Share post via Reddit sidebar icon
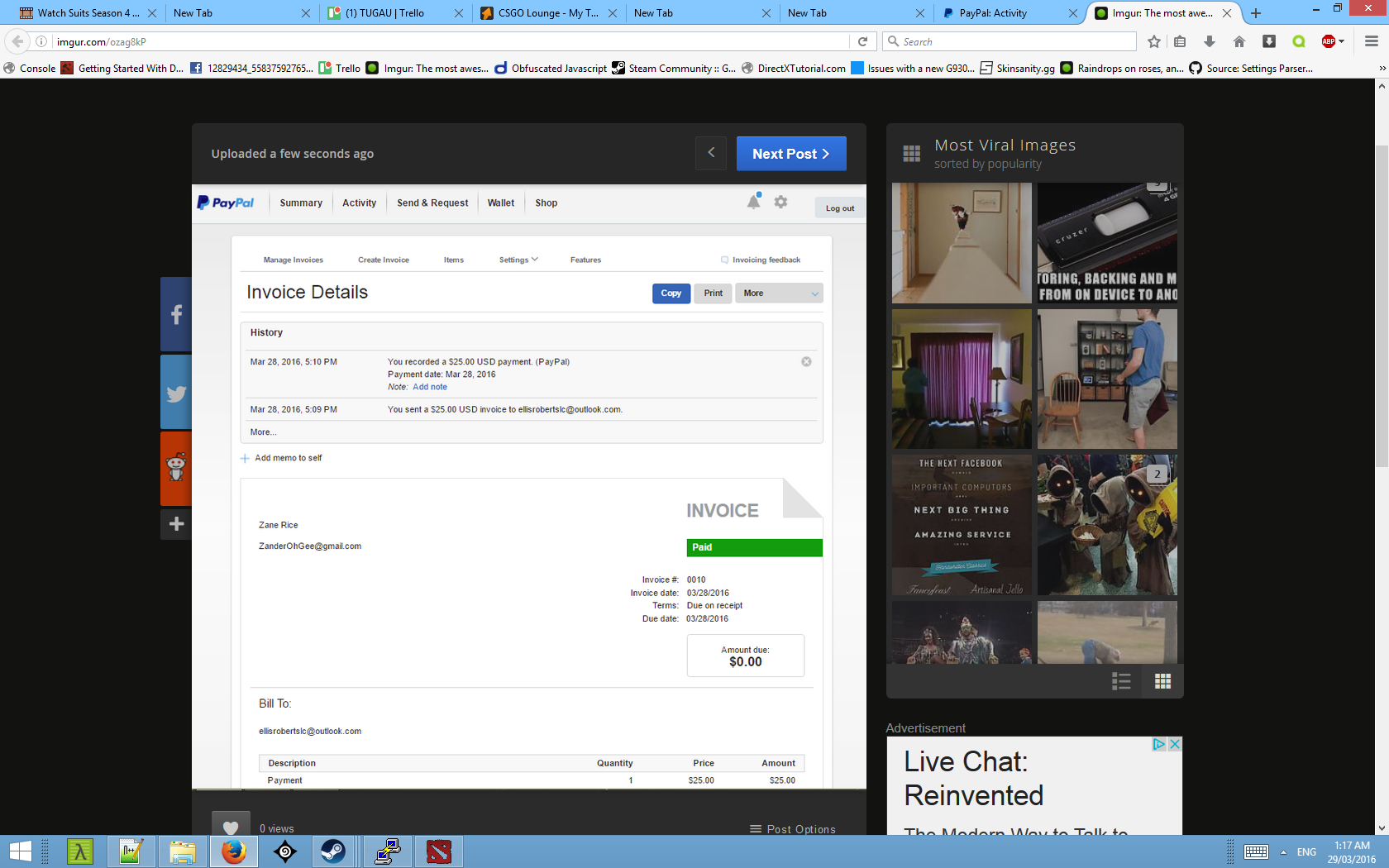 point(176,468)
